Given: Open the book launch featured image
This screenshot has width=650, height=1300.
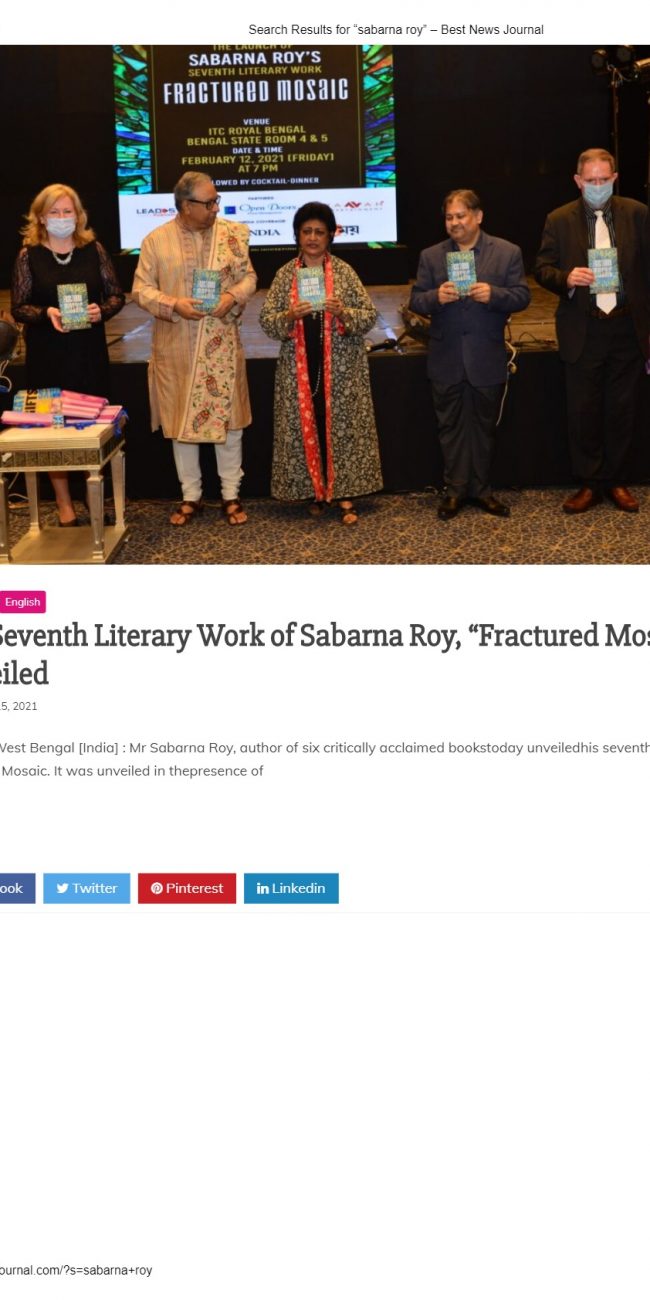Looking at the screenshot, I should point(325,304).
